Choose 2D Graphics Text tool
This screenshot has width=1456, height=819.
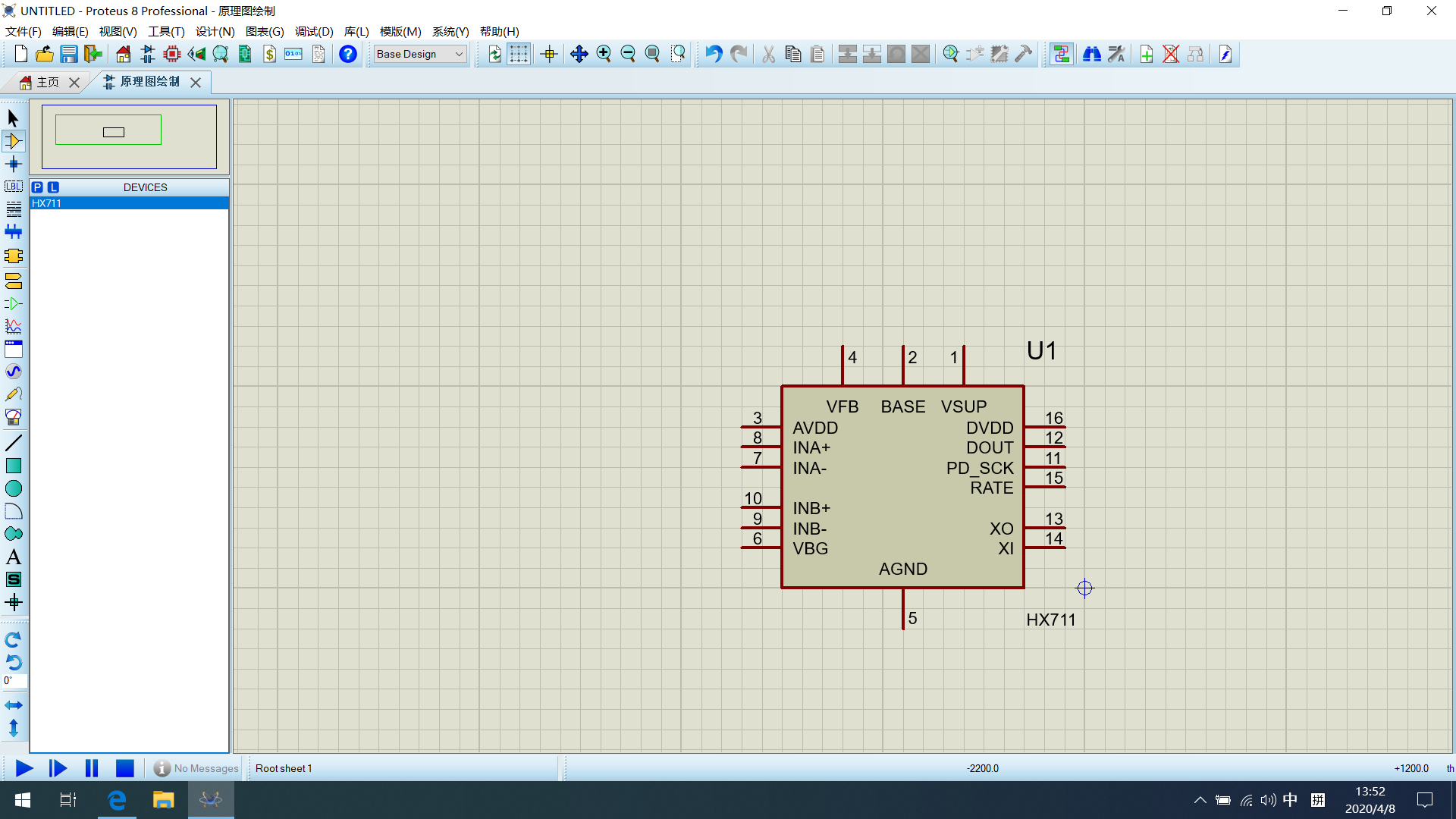pos(14,557)
